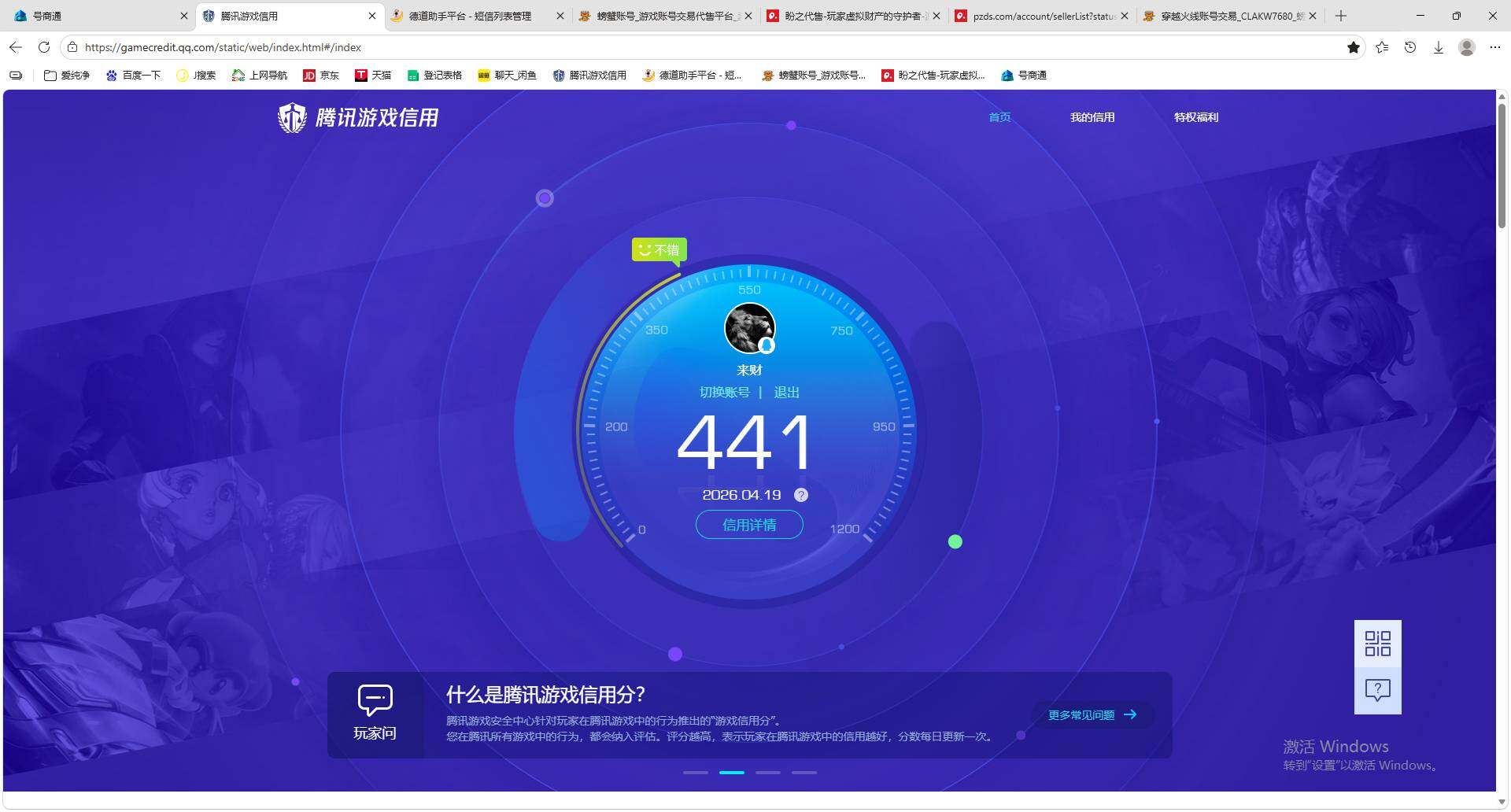Click the downloads icon in the browser toolbar
This screenshot has width=1511, height=812.
[1439, 47]
